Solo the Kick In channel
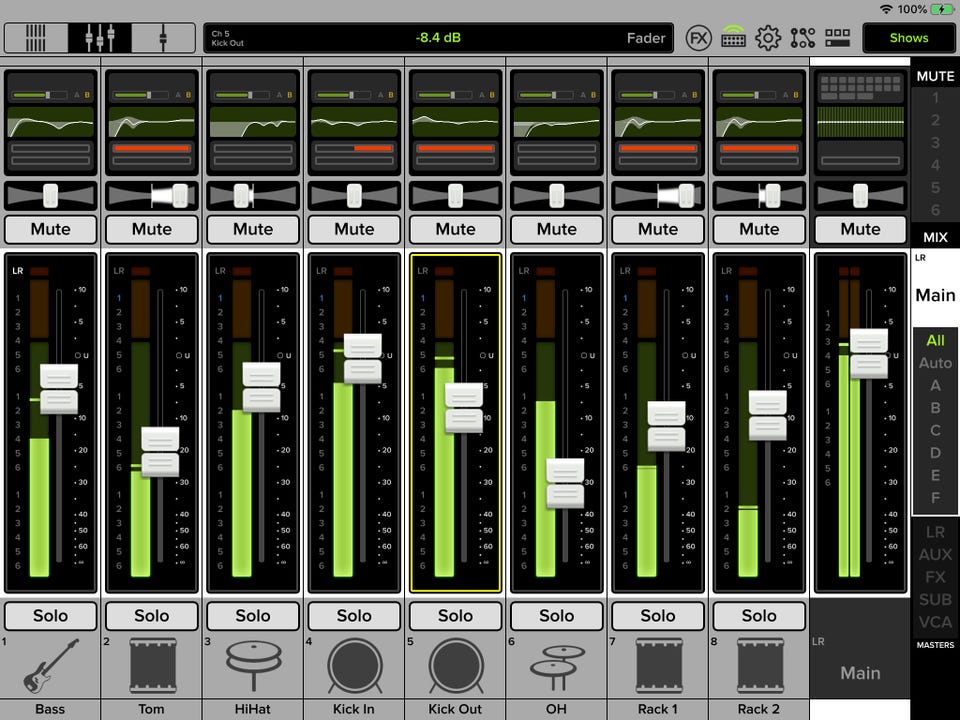The width and height of the screenshot is (960, 720). click(x=354, y=616)
